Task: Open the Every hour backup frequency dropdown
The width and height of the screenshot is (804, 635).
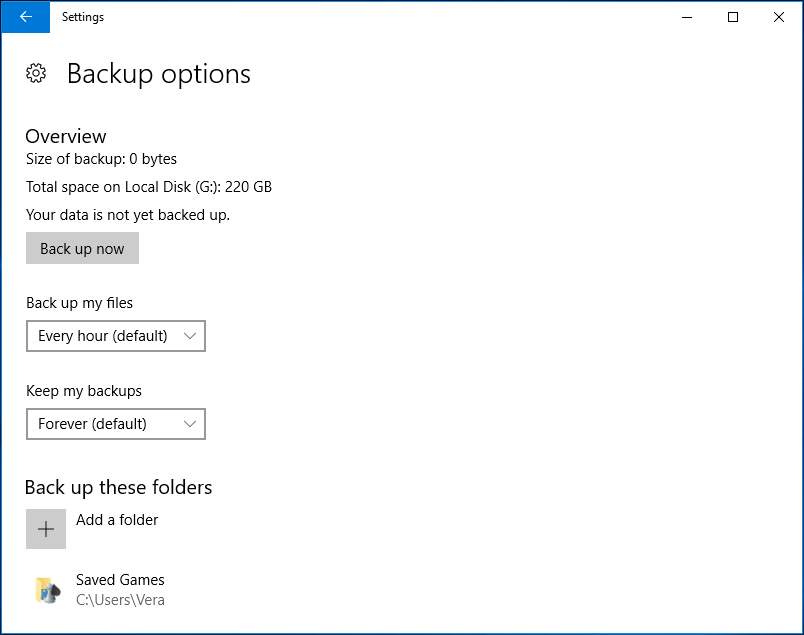Action: click(x=115, y=336)
